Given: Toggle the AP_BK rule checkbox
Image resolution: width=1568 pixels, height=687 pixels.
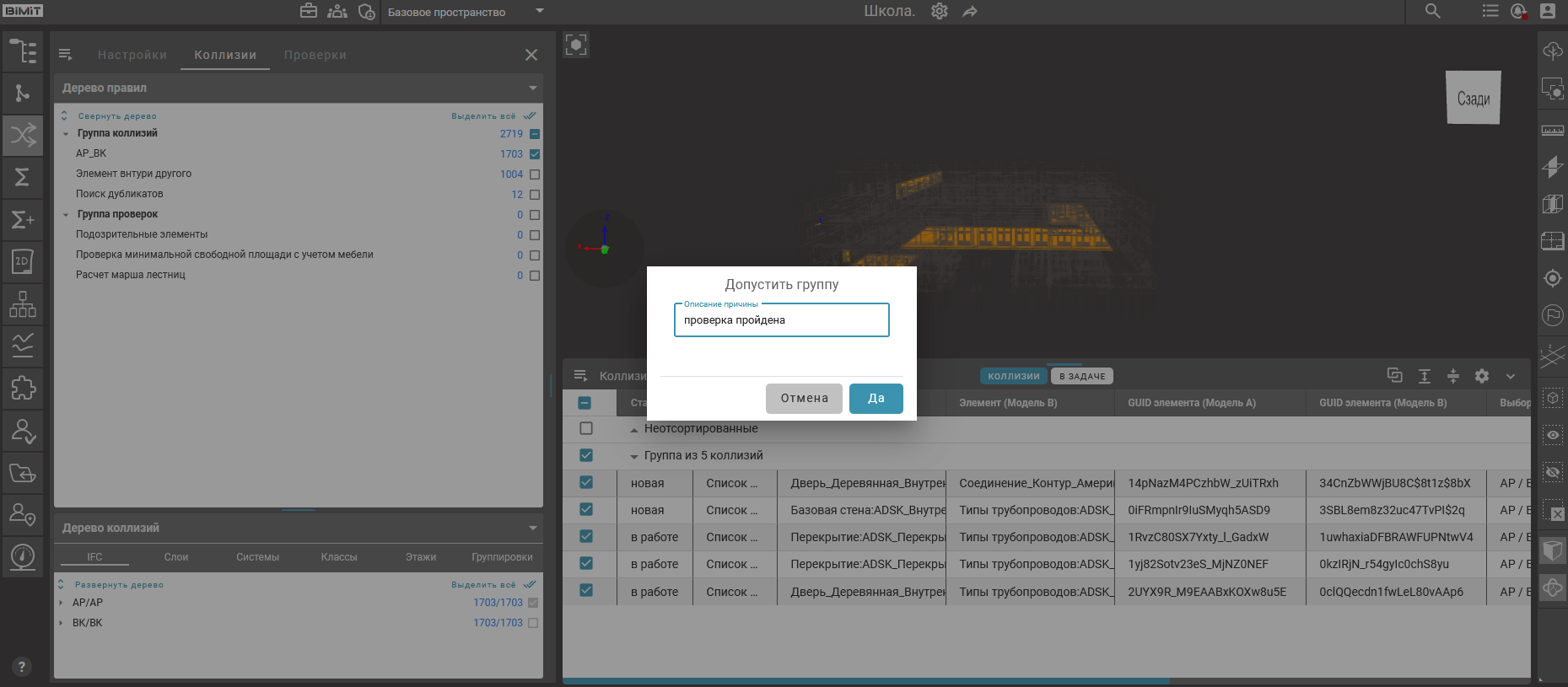Looking at the screenshot, I should (x=535, y=154).
